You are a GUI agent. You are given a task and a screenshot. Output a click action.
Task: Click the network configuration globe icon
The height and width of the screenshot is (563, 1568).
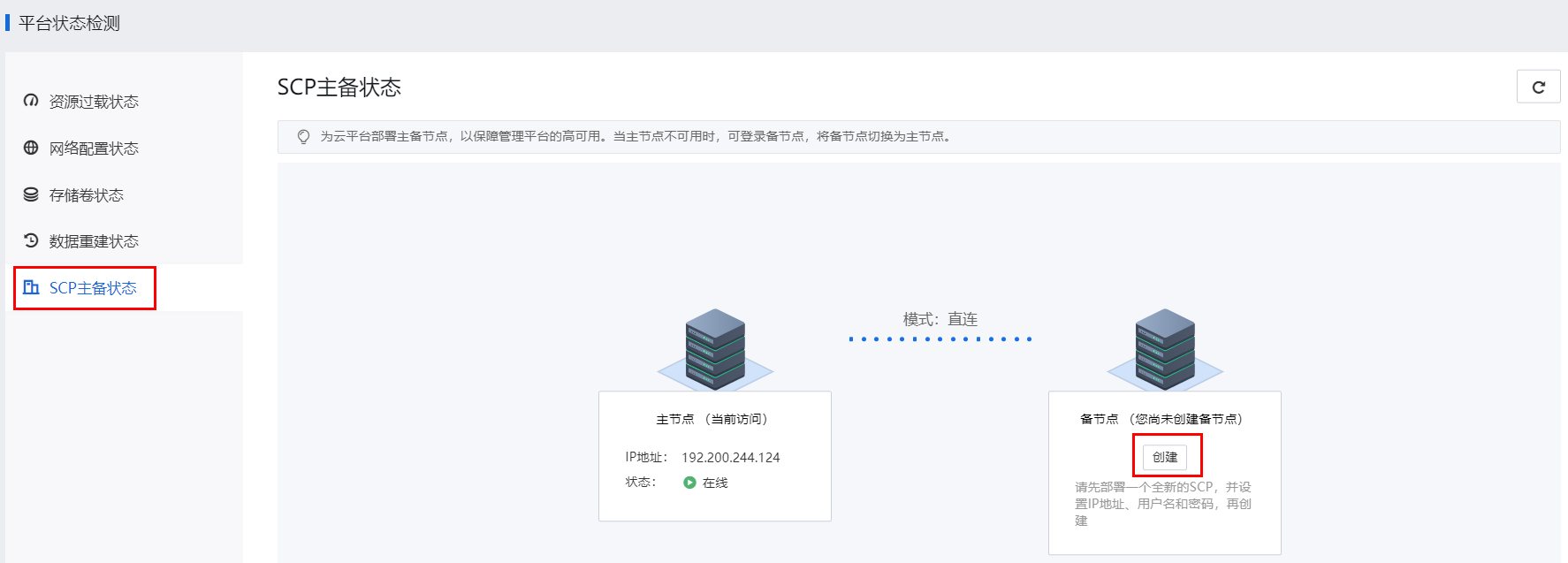31,148
